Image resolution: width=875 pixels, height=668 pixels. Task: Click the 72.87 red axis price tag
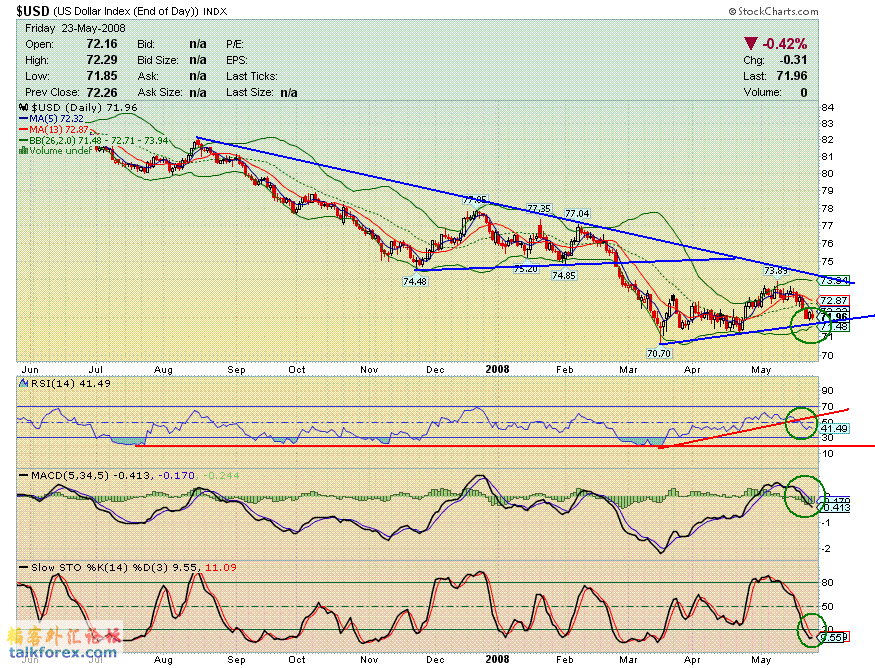point(834,300)
